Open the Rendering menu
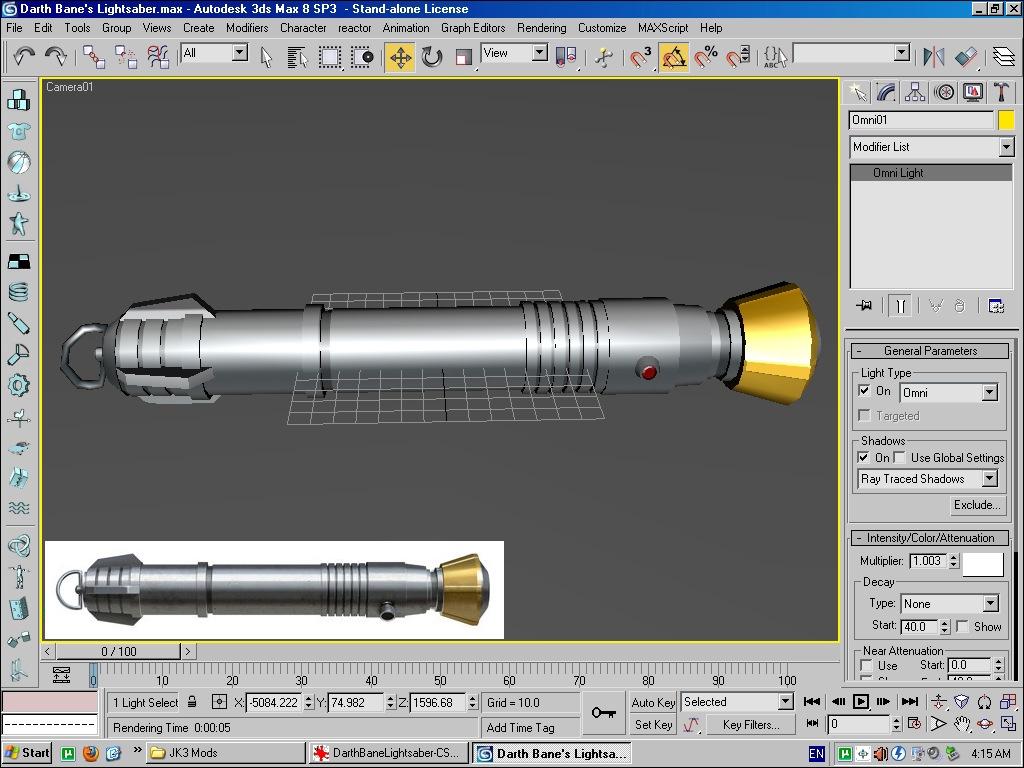 pos(541,28)
